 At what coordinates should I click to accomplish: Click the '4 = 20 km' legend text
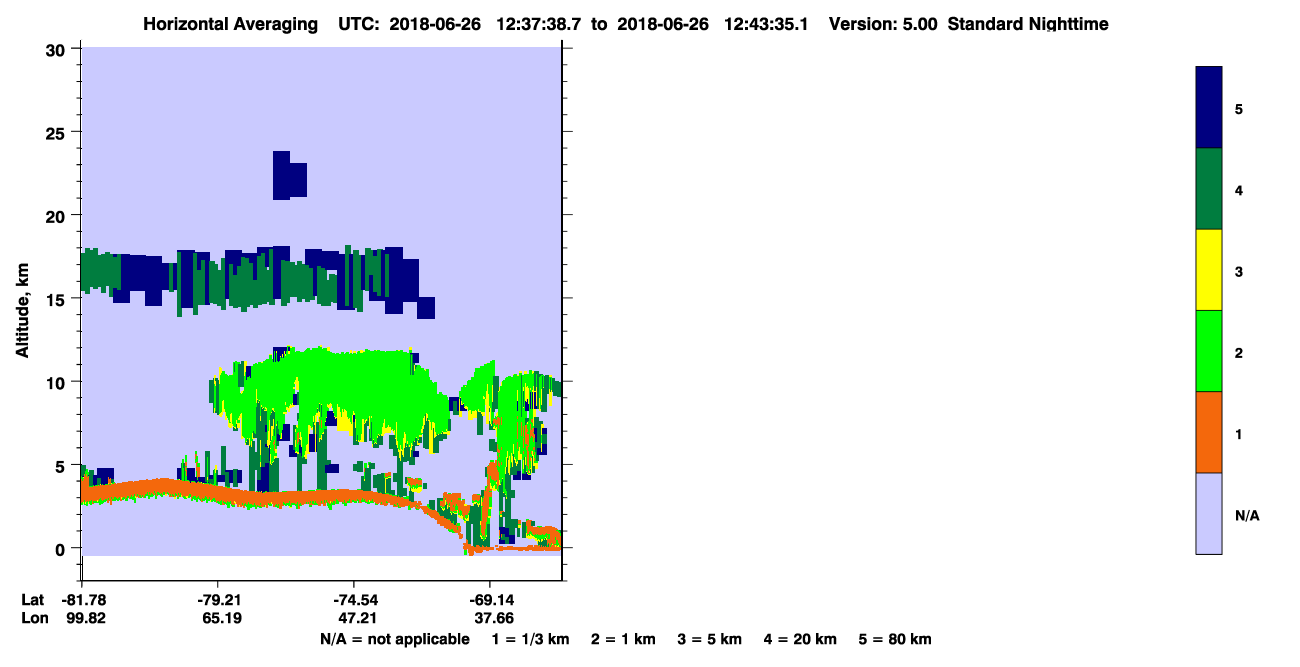point(801,639)
